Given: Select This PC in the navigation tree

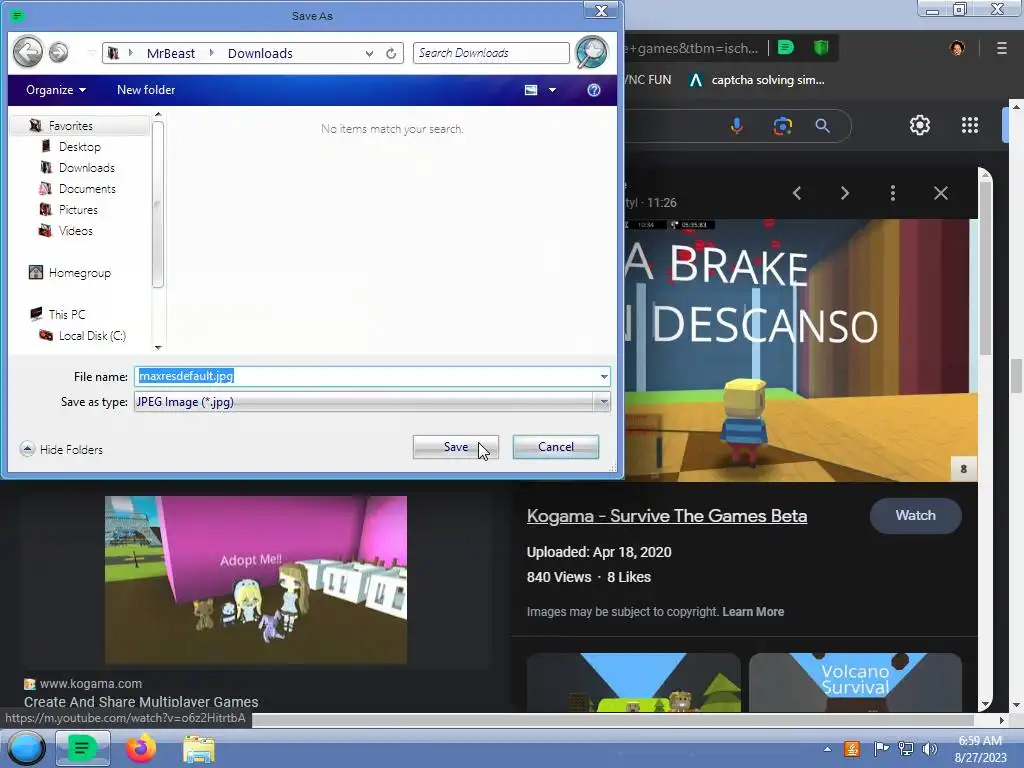Looking at the screenshot, I should pos(67,315).
